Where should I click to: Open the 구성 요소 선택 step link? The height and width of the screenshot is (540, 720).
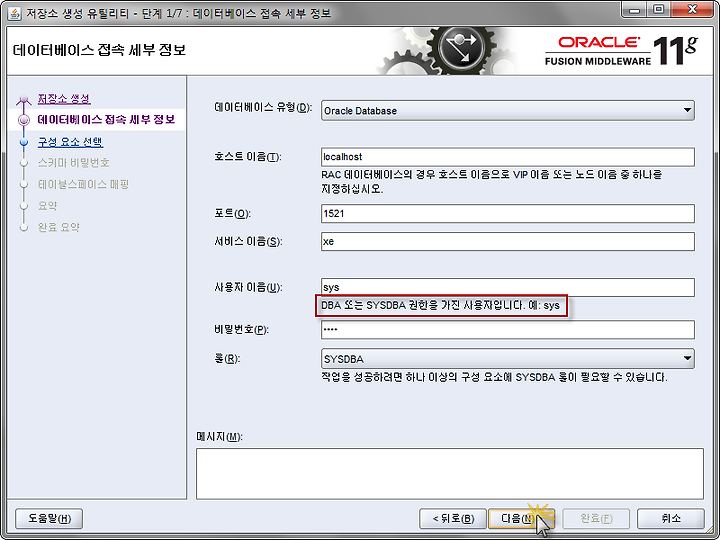pos(70,142)
